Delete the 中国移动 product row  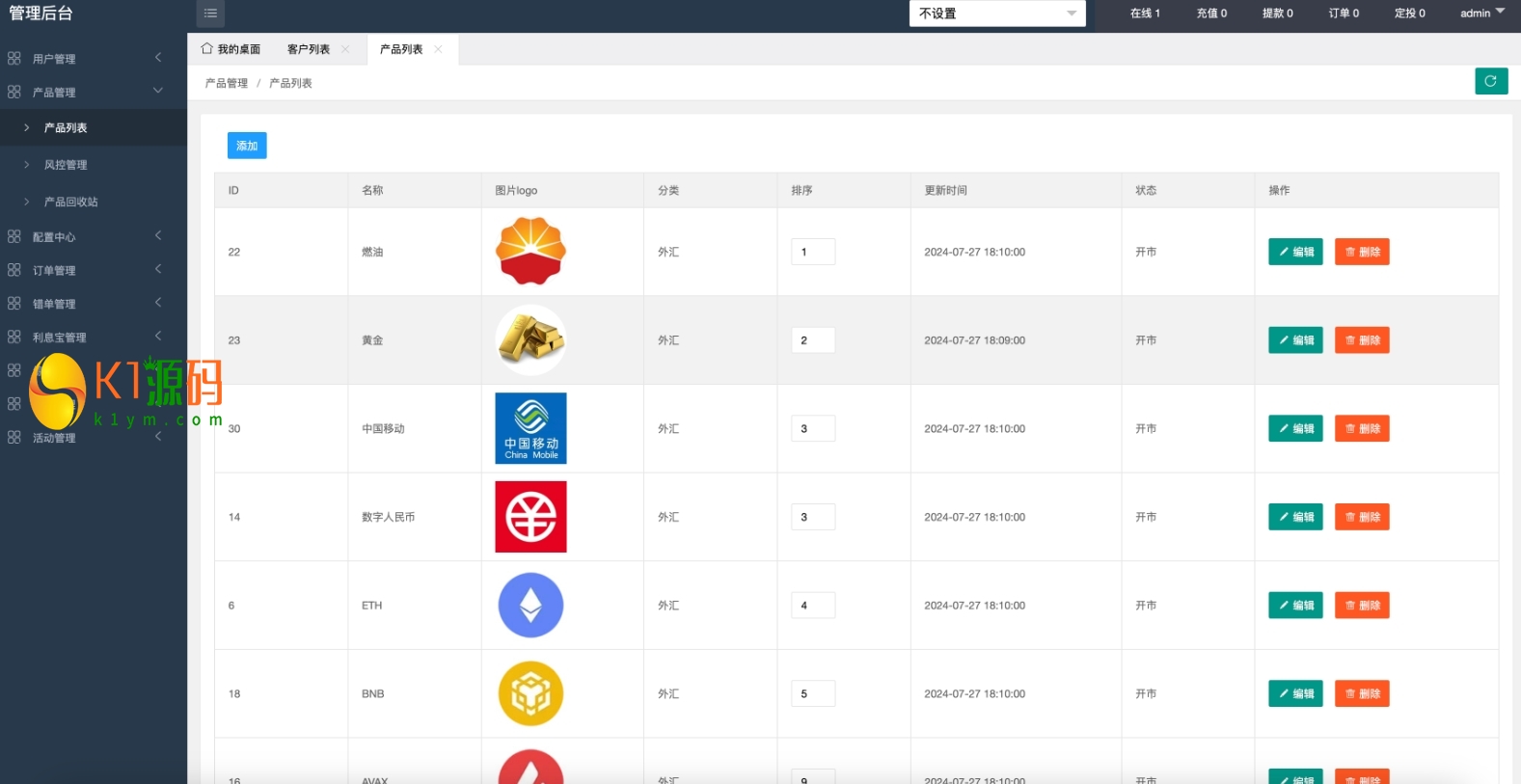pyautogui.click(x=1362, y=428)
